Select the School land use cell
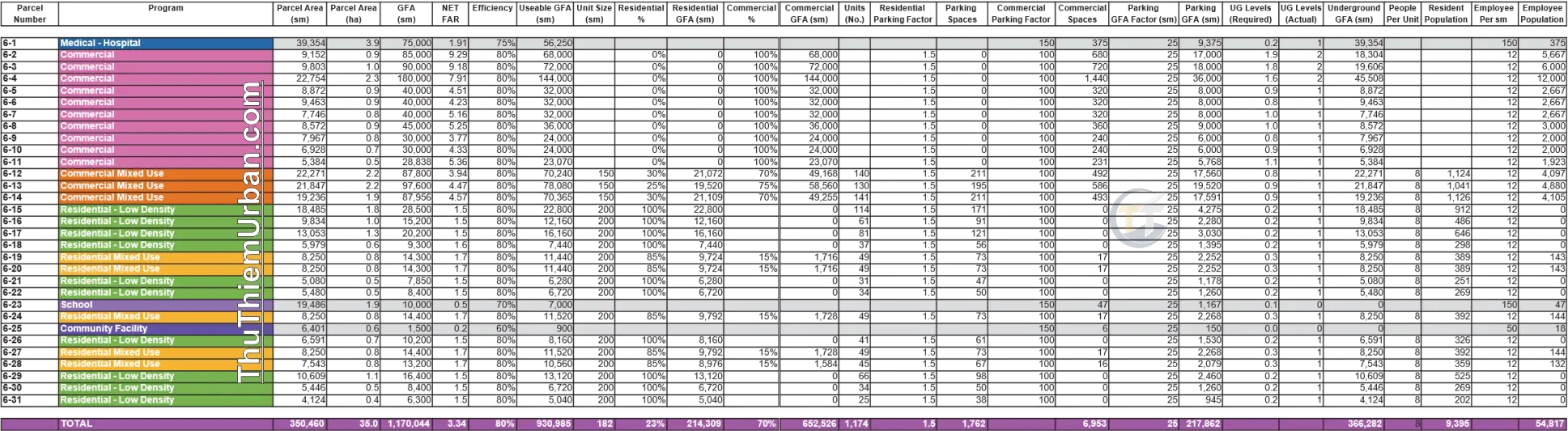The image size is (1568, 431). pyautogui.click(x=165, y=305)
